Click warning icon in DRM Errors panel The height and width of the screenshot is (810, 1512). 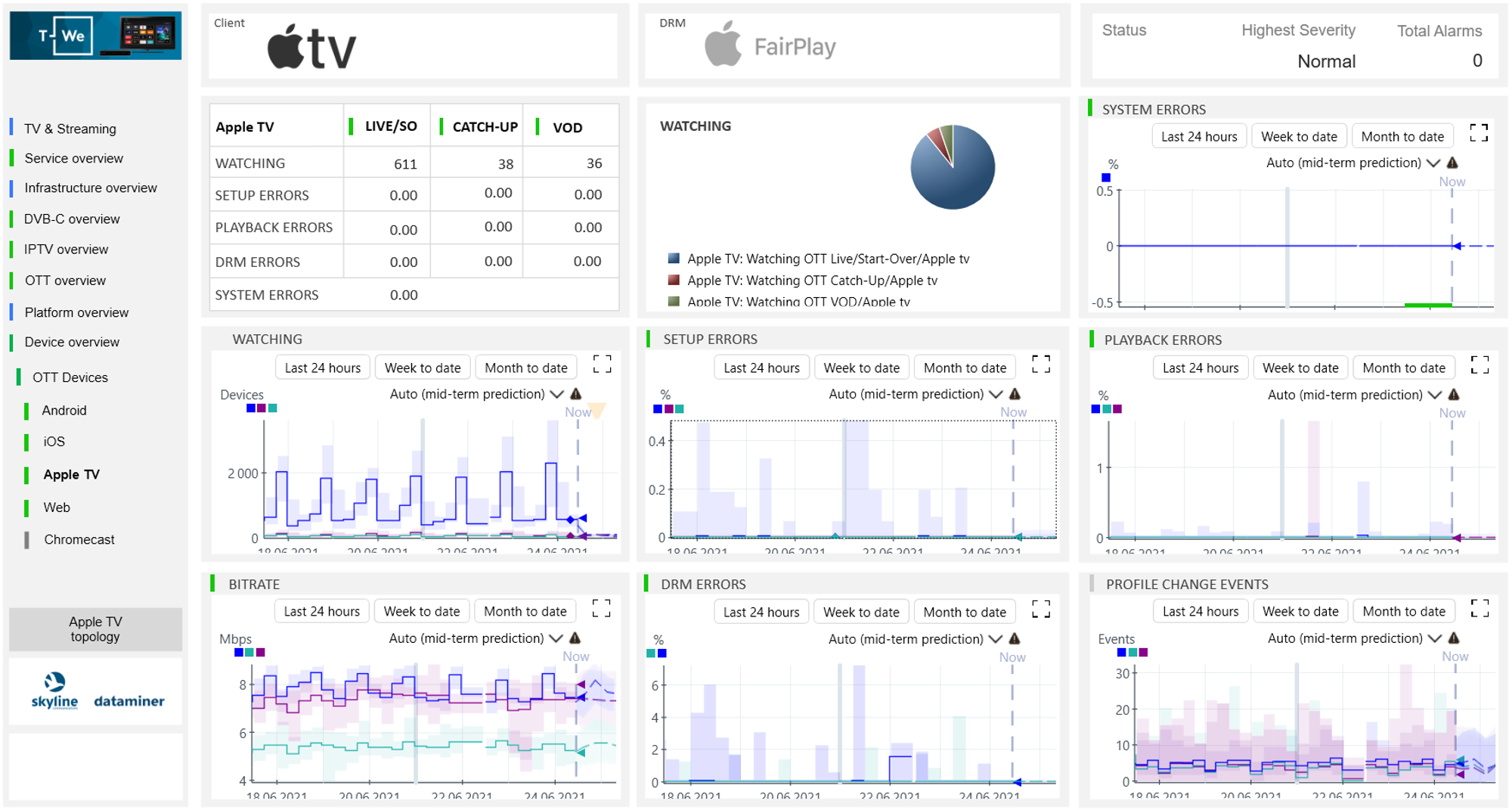1015,639
